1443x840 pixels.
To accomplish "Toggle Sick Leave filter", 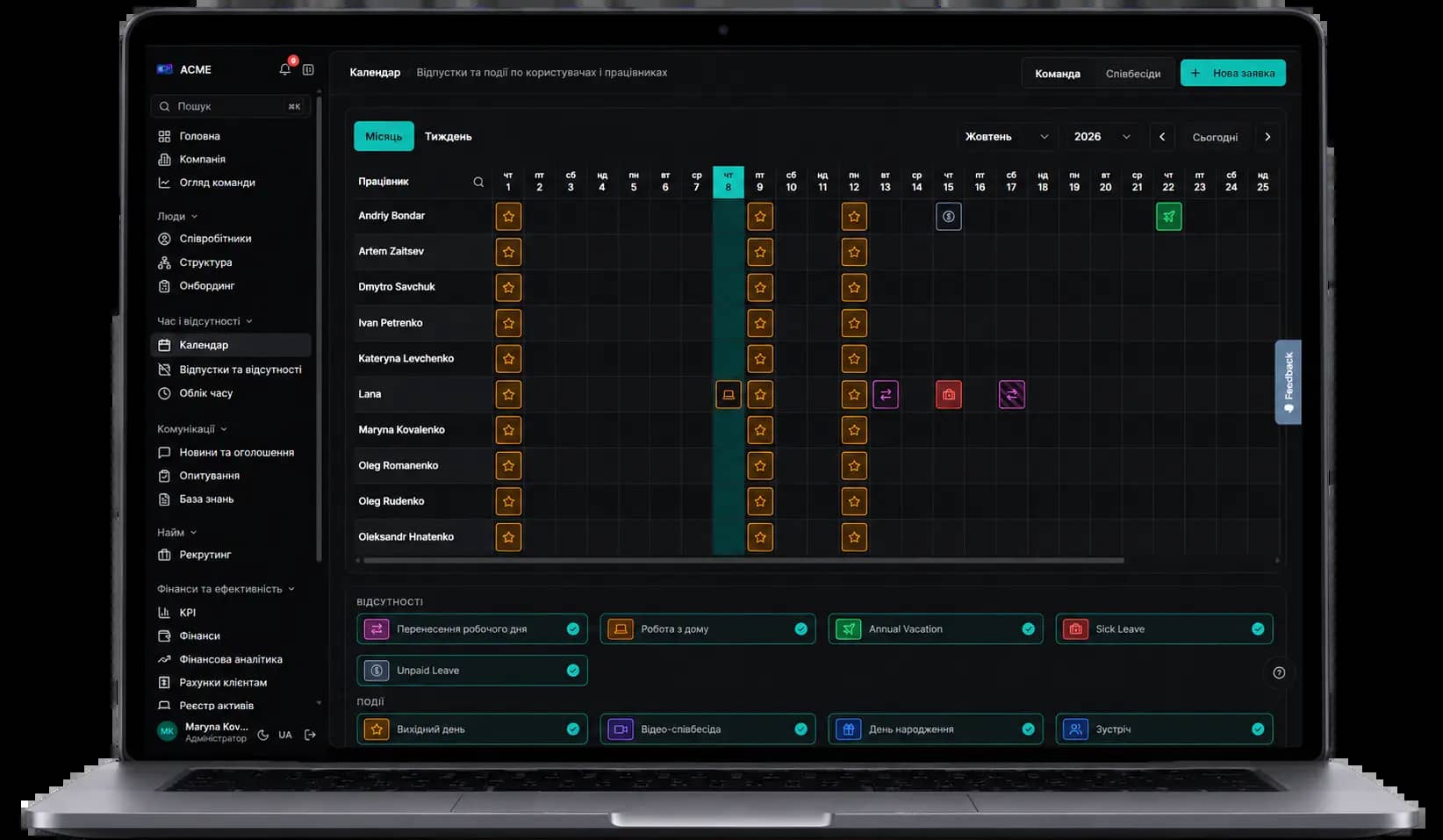I will (1164, 628).
